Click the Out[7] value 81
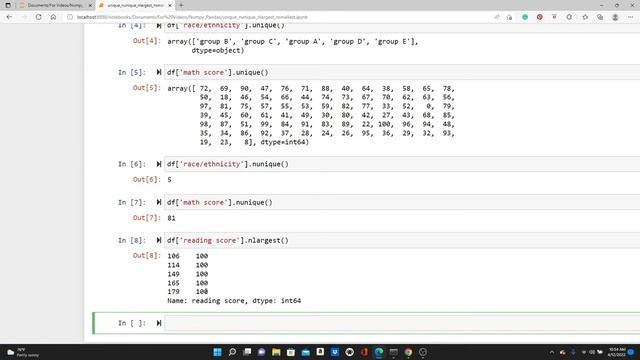 coord(171,218)
